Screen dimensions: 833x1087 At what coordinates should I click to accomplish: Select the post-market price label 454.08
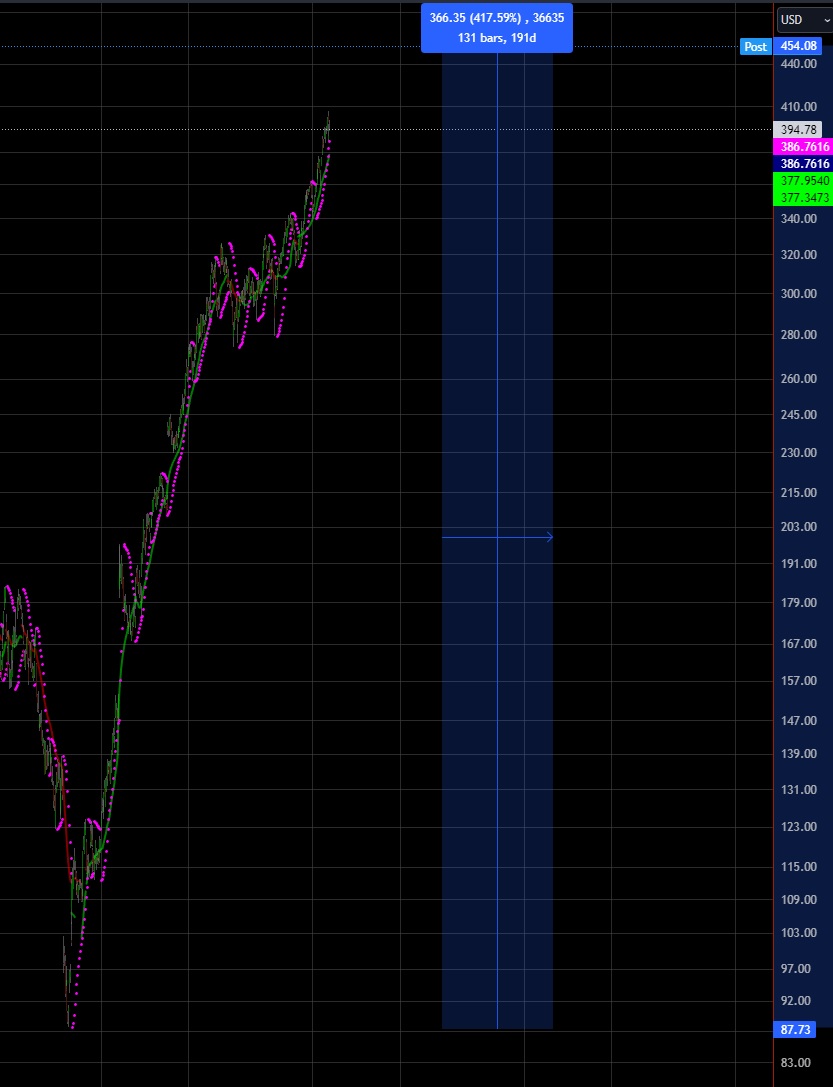coord(798,46)
